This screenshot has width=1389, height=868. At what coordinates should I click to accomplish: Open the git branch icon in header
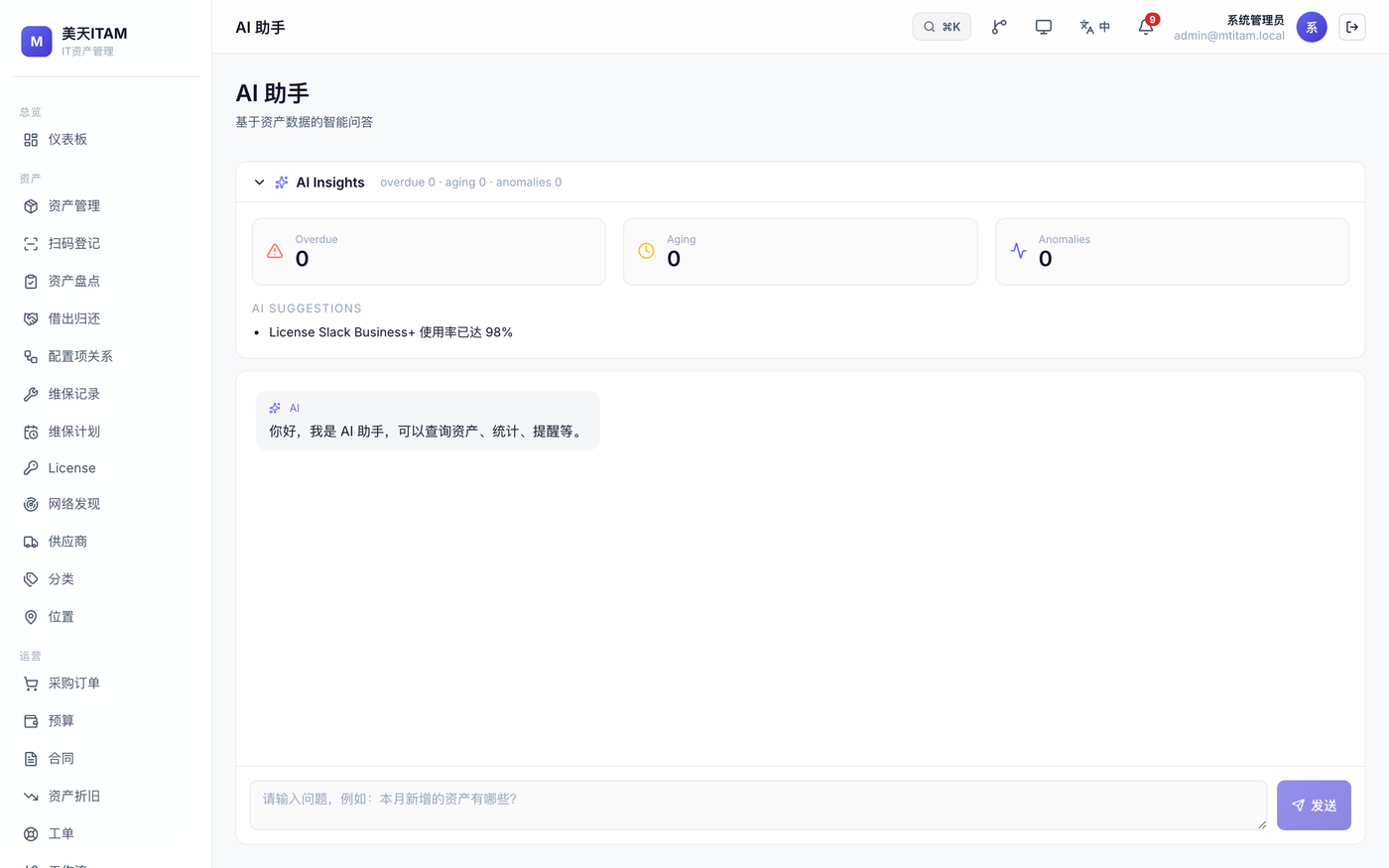(x=999, y=27)
